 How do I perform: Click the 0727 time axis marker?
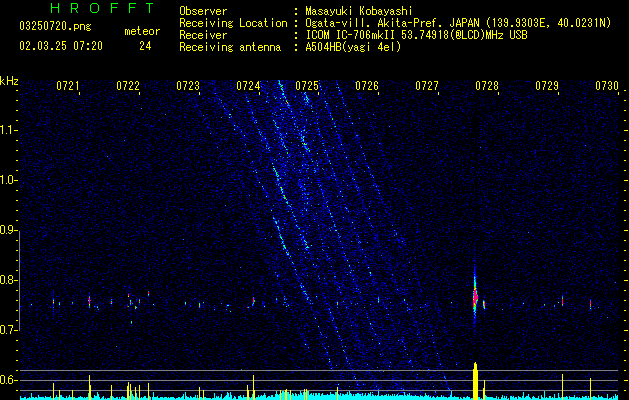[427, 85]
